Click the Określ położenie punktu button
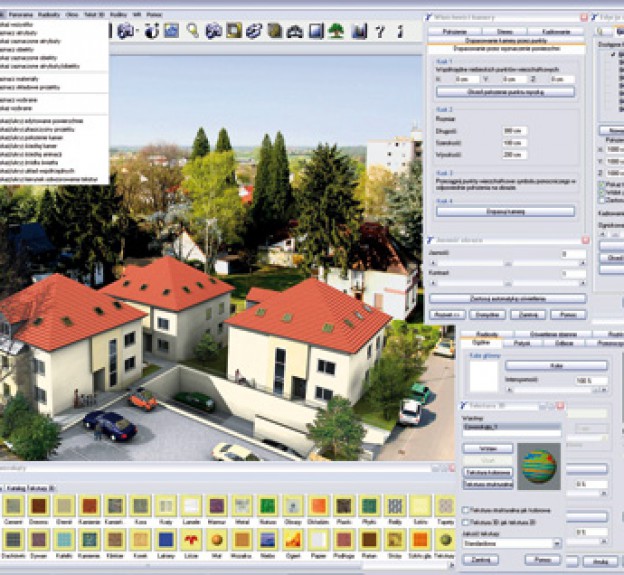The height and width of the screenshot is (575, 624). point(505,92)
